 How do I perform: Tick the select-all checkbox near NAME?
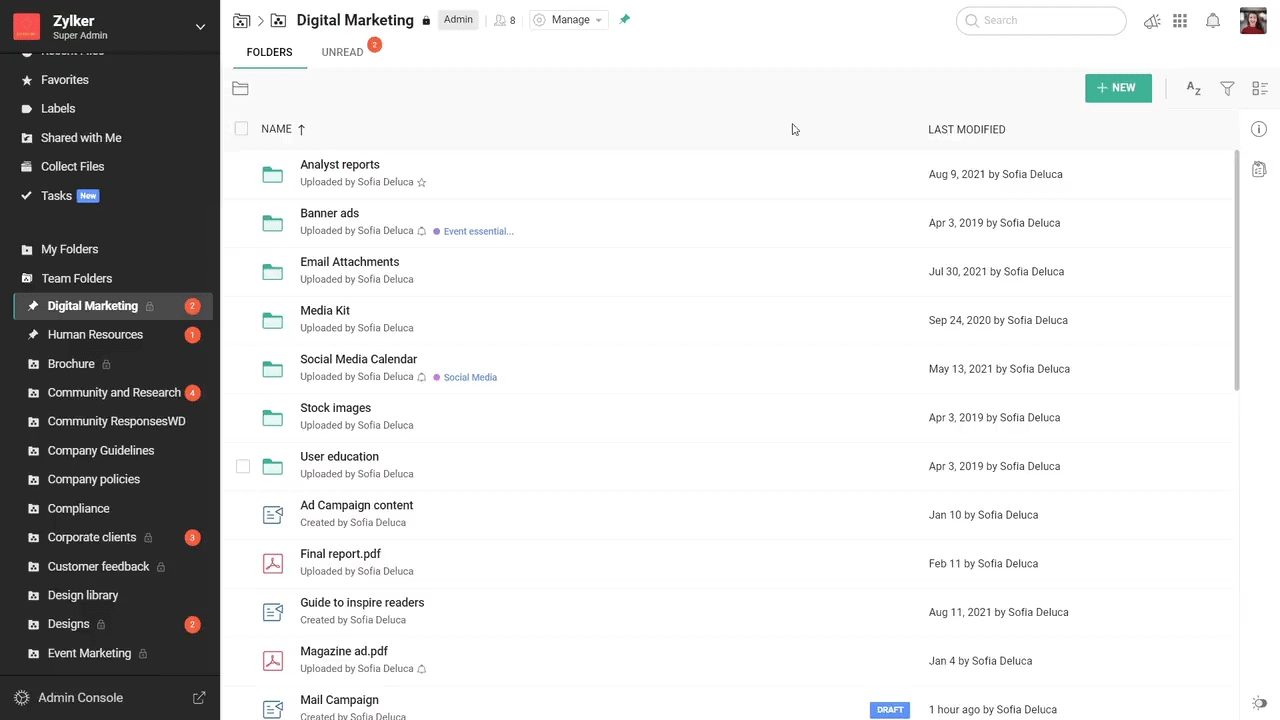point(241,128)
